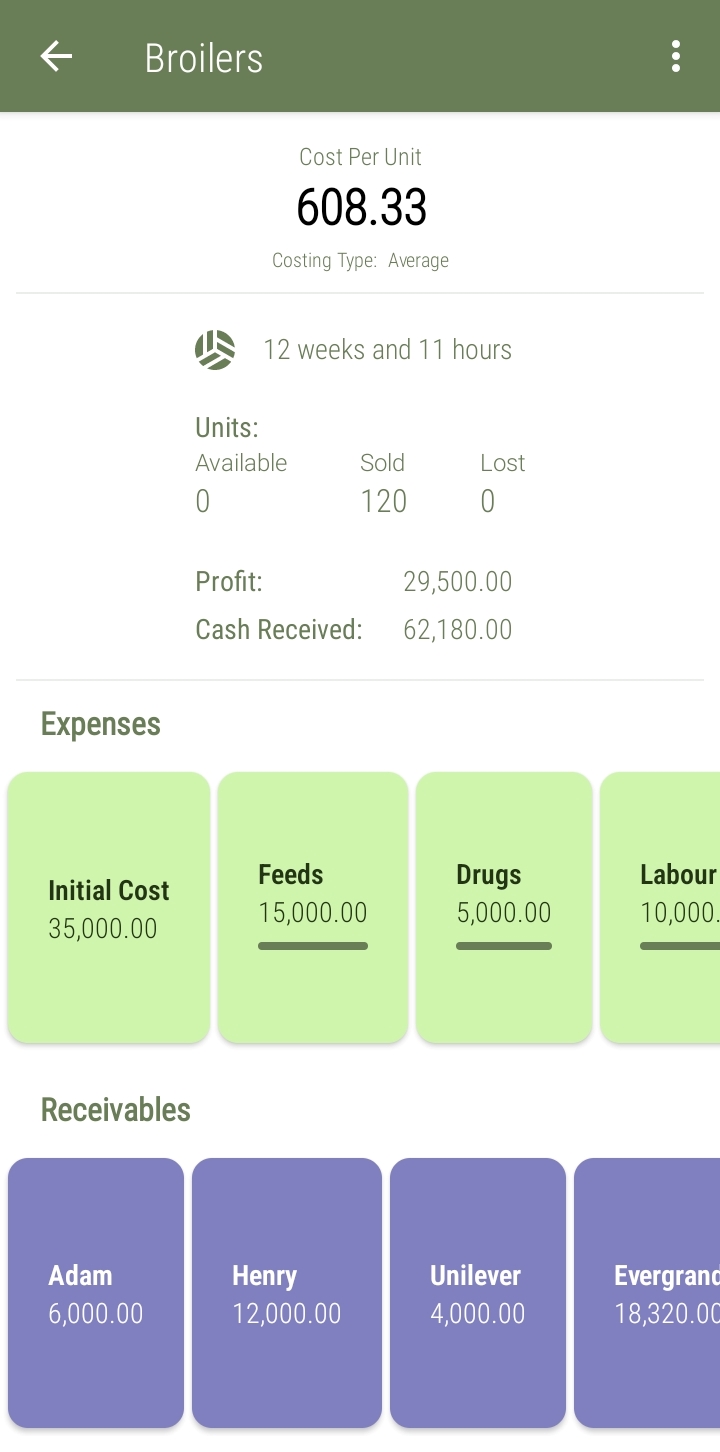Select Henry's receivable card
Screen dimensions: 720x1452
click(287, 1293)
